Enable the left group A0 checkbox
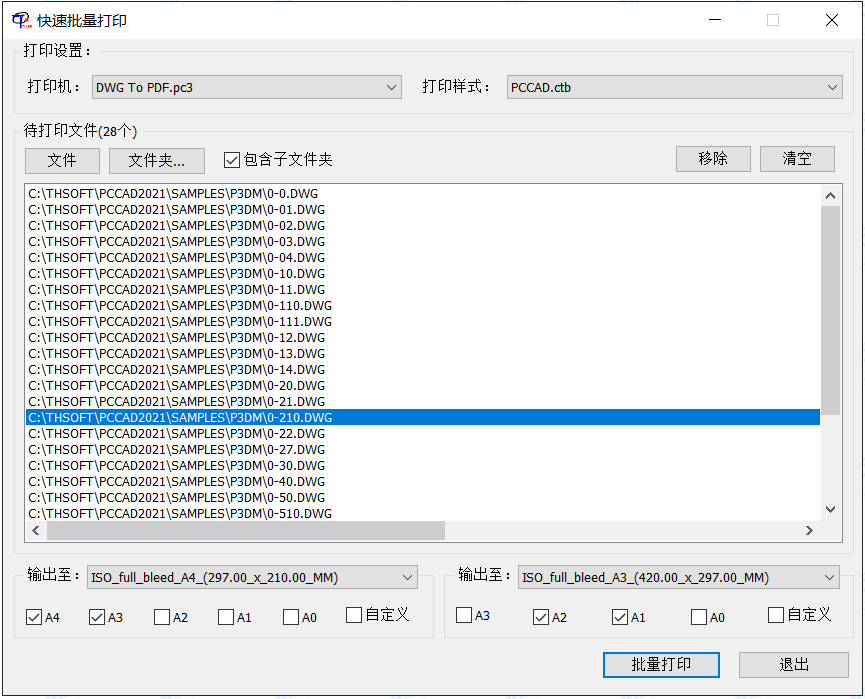The height and width of the screenshot is (699, 865). point(291,617)
